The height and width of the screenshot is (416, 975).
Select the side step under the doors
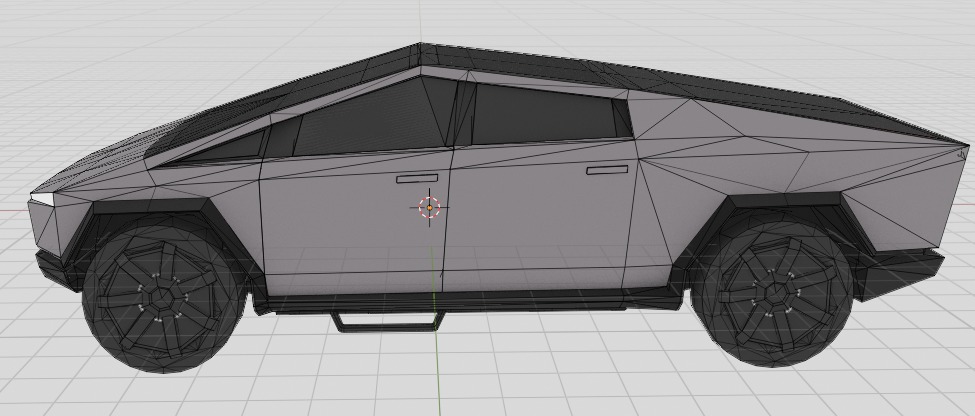click(389, 321)
